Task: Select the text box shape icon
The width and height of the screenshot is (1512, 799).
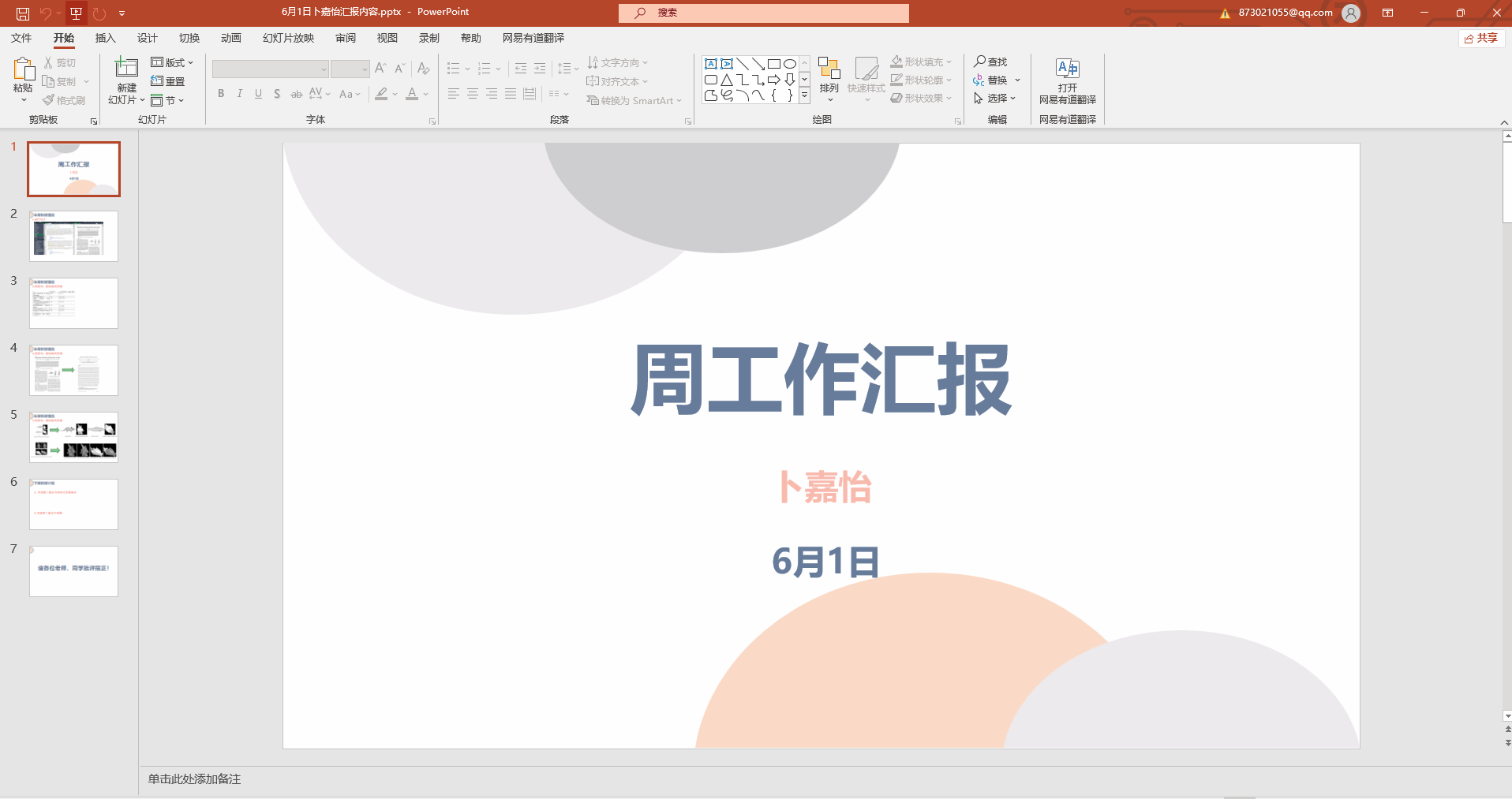Action: pos(711,64)
